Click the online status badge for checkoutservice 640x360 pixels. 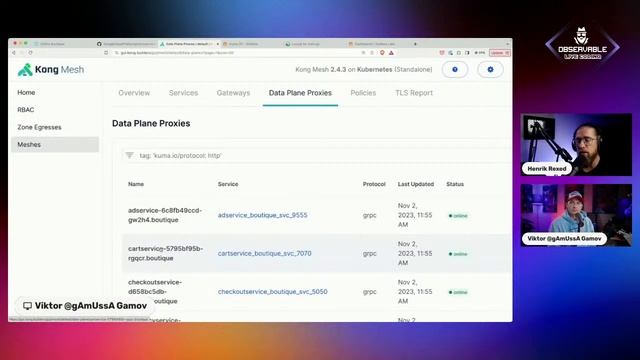click(458, 292)
